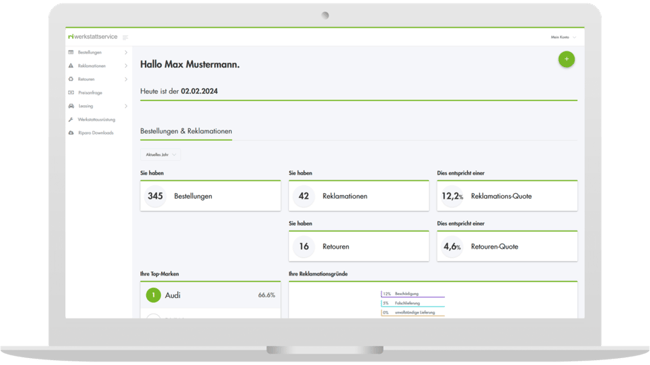Click the 42 Reklamationen card
The height and width of the screenshot is (365, 650).
point(359,196)
